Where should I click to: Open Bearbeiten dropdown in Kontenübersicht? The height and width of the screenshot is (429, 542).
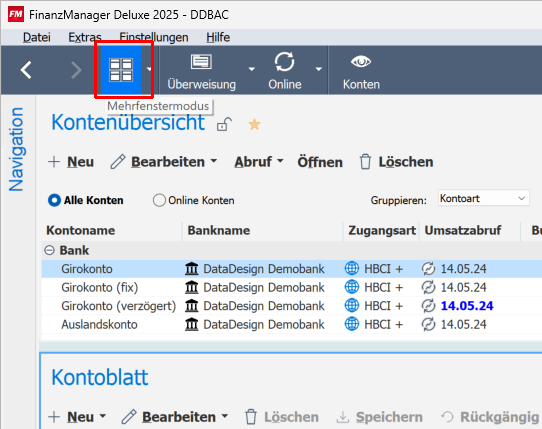164,162
